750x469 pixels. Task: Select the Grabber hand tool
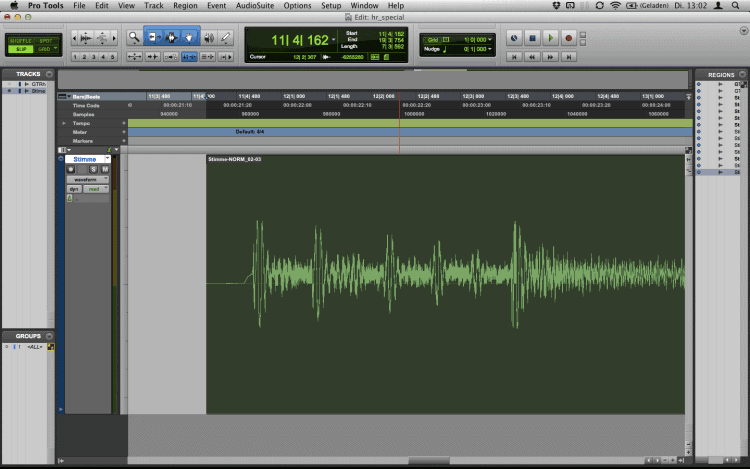[190, 38]
